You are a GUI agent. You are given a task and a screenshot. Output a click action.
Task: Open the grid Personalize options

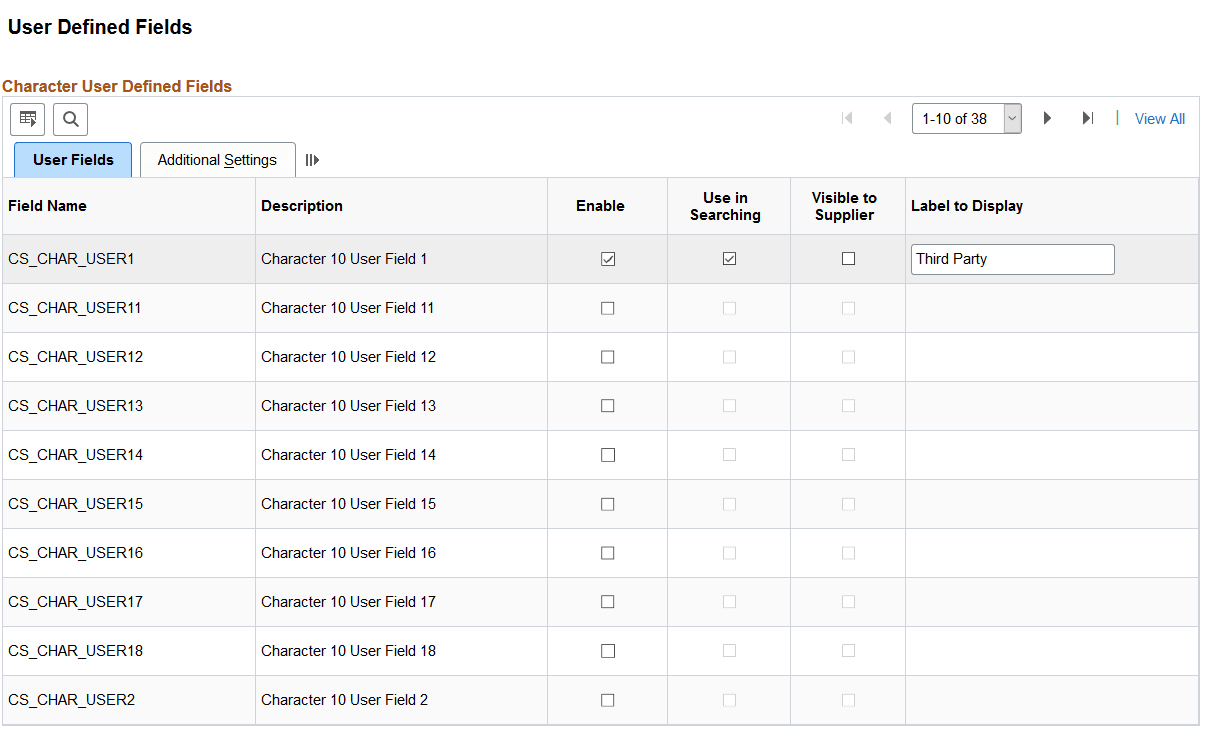pos(27,119)
